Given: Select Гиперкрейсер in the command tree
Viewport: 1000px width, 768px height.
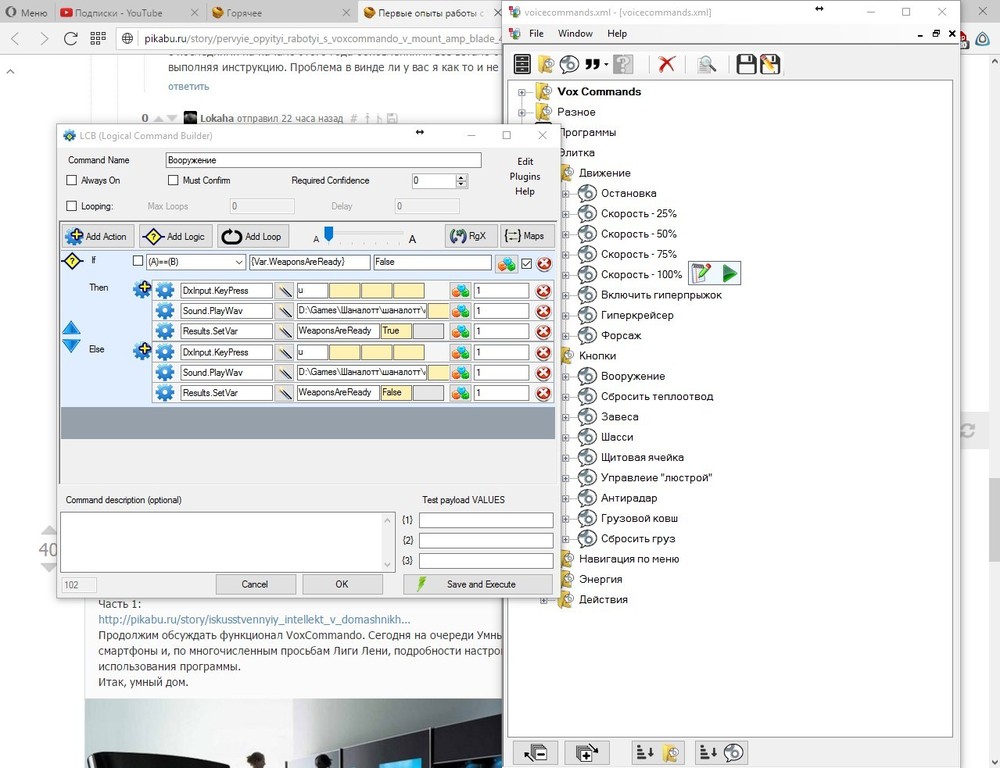Looking at the screenshot, I should tap(636, 315).
